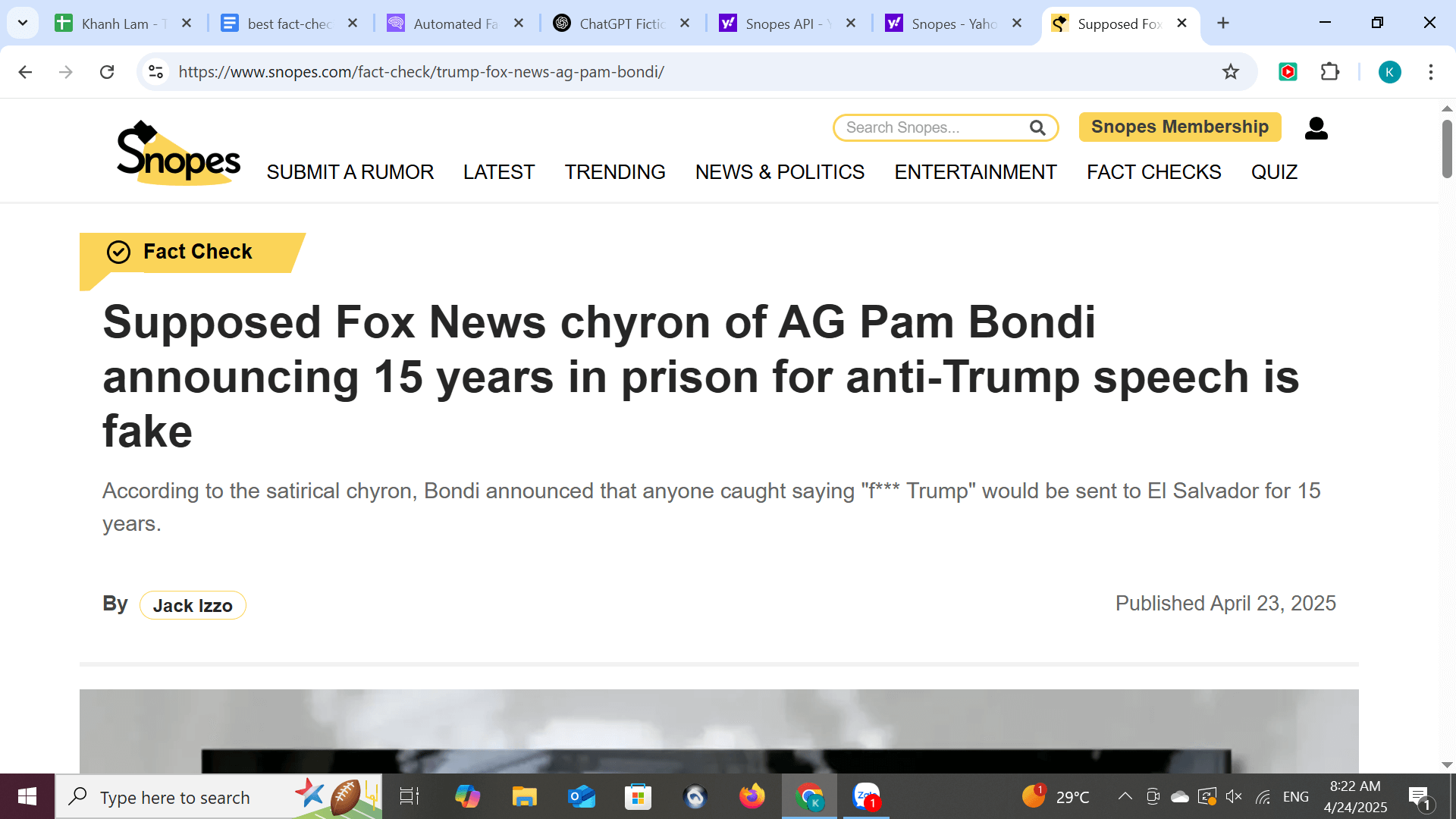Open Firefox from the taskbar
The width and height of the screenshot is (1456, 819).
752,796
